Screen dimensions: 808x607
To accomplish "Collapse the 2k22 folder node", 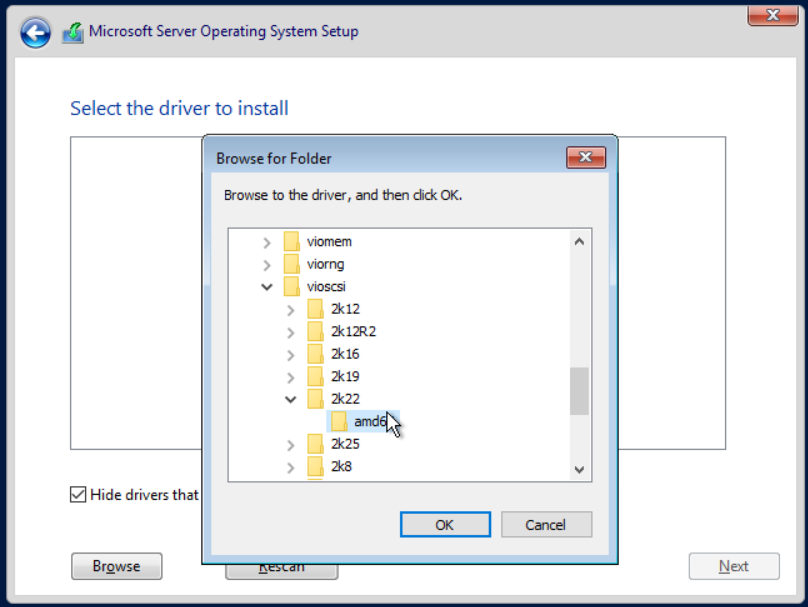I will (x=291, y=399).
